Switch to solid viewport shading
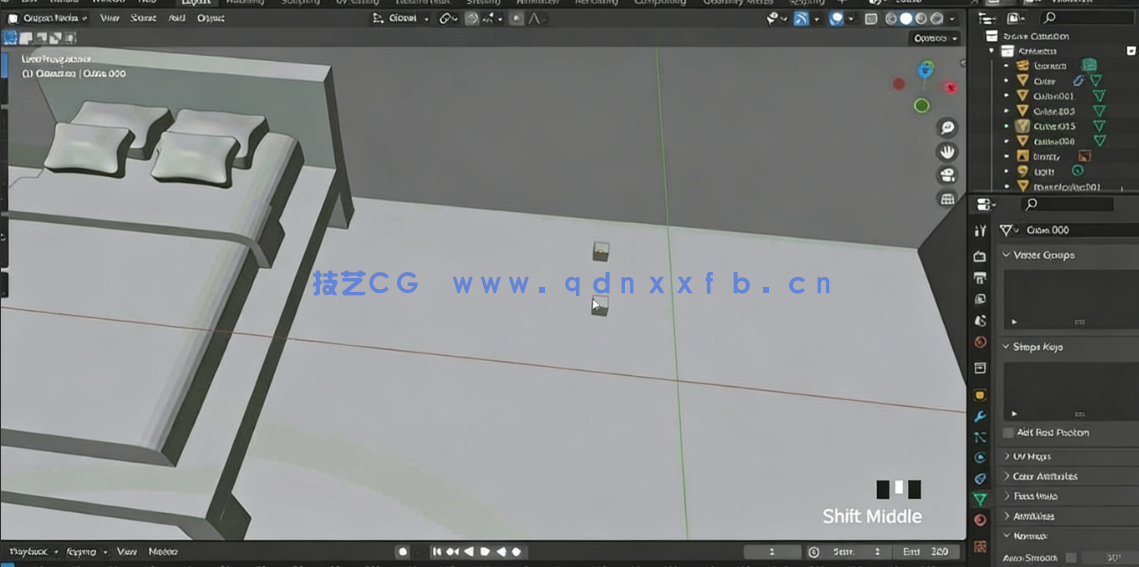The image size is (1139, 567). (x=906, y=19)
